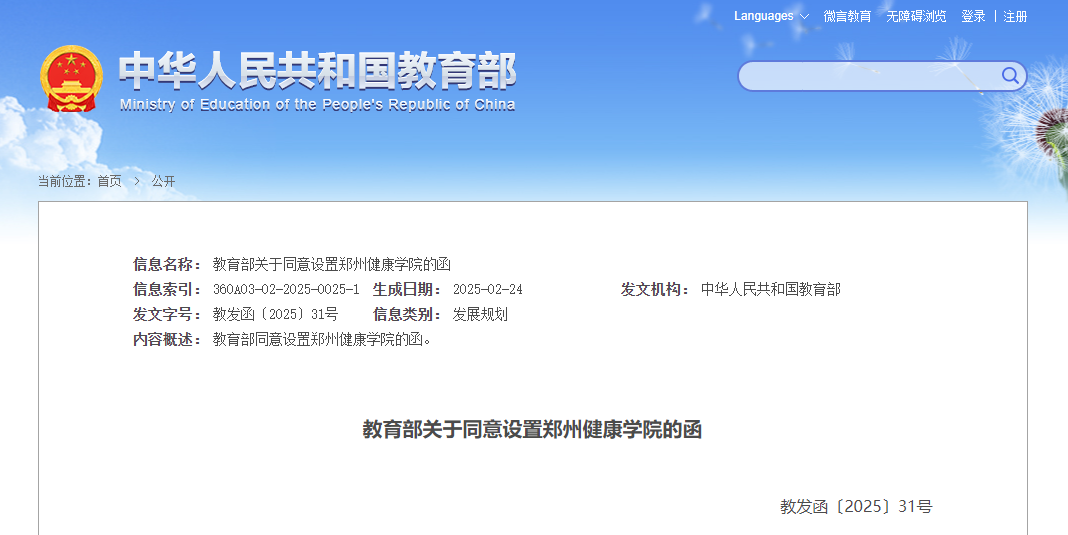Image resolution: width=1068 pixels, height=535 pixels.
Task: Click 教发函〔2025〕31号 in the metadata table
Action: 275,314
